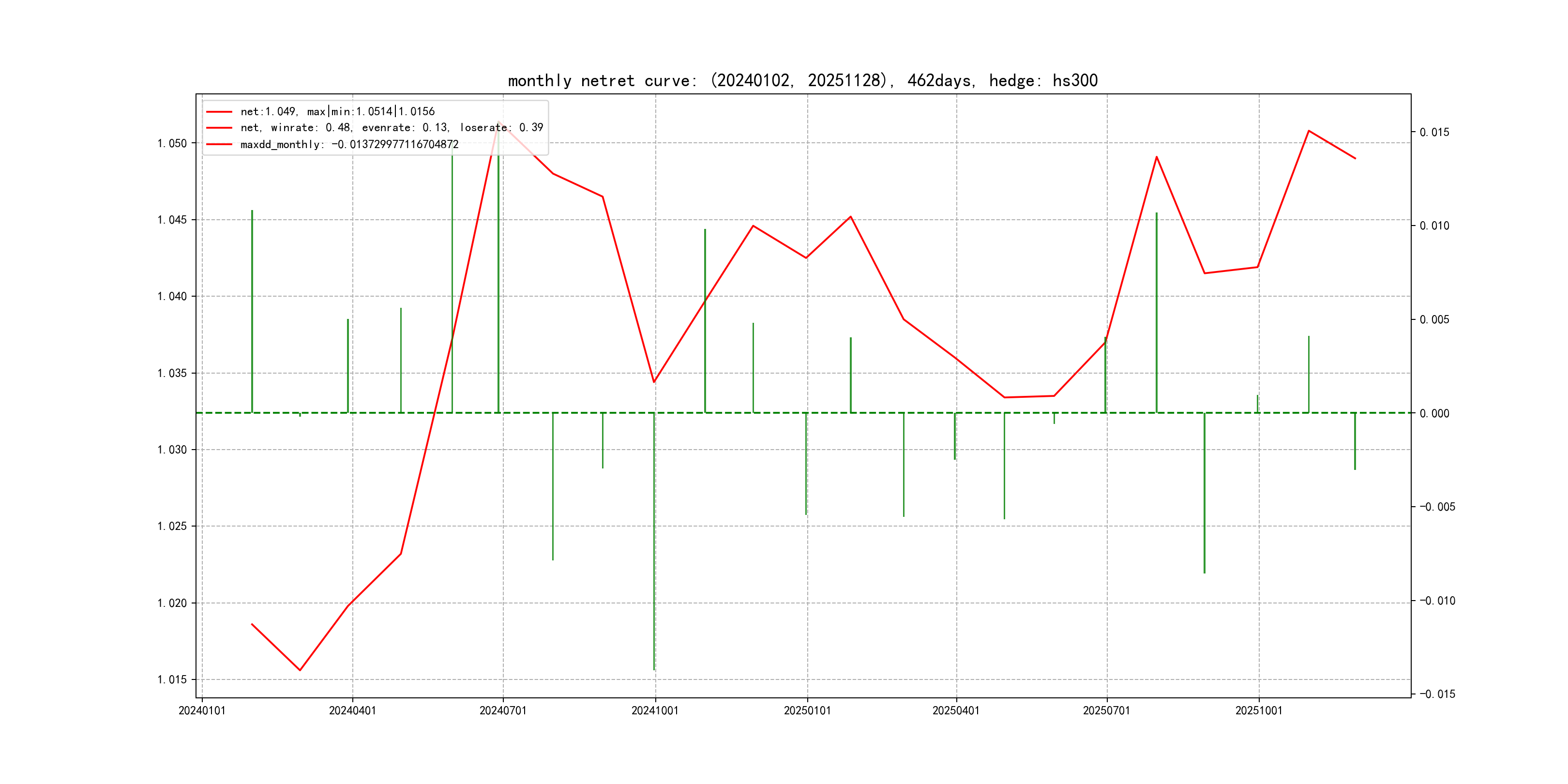Click the 1.050 left axis tick label
Screen dimensions: 1568x784
tap(172, 143)
